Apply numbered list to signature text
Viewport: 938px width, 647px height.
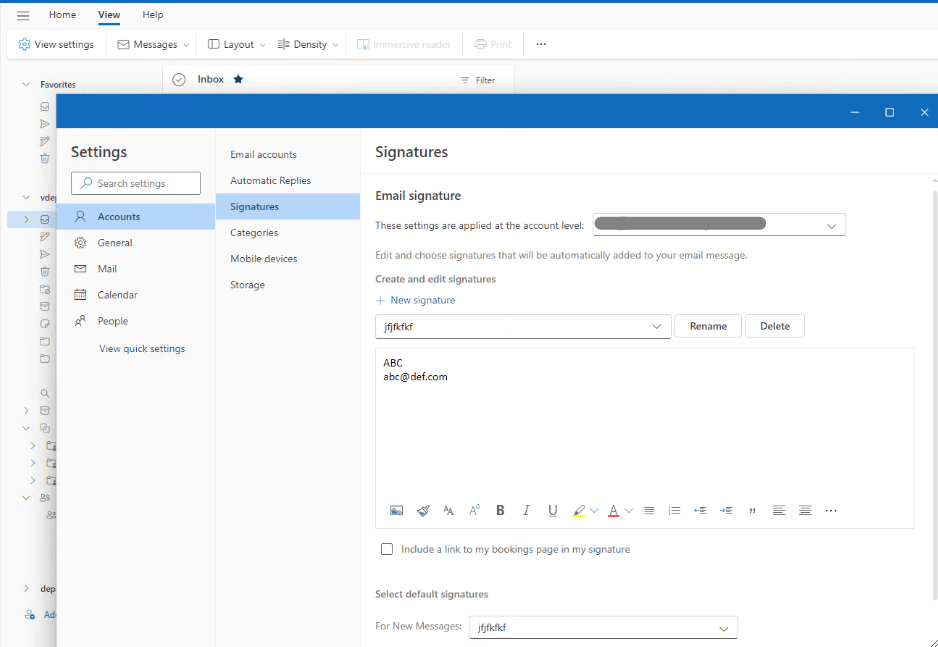[674, 511]
